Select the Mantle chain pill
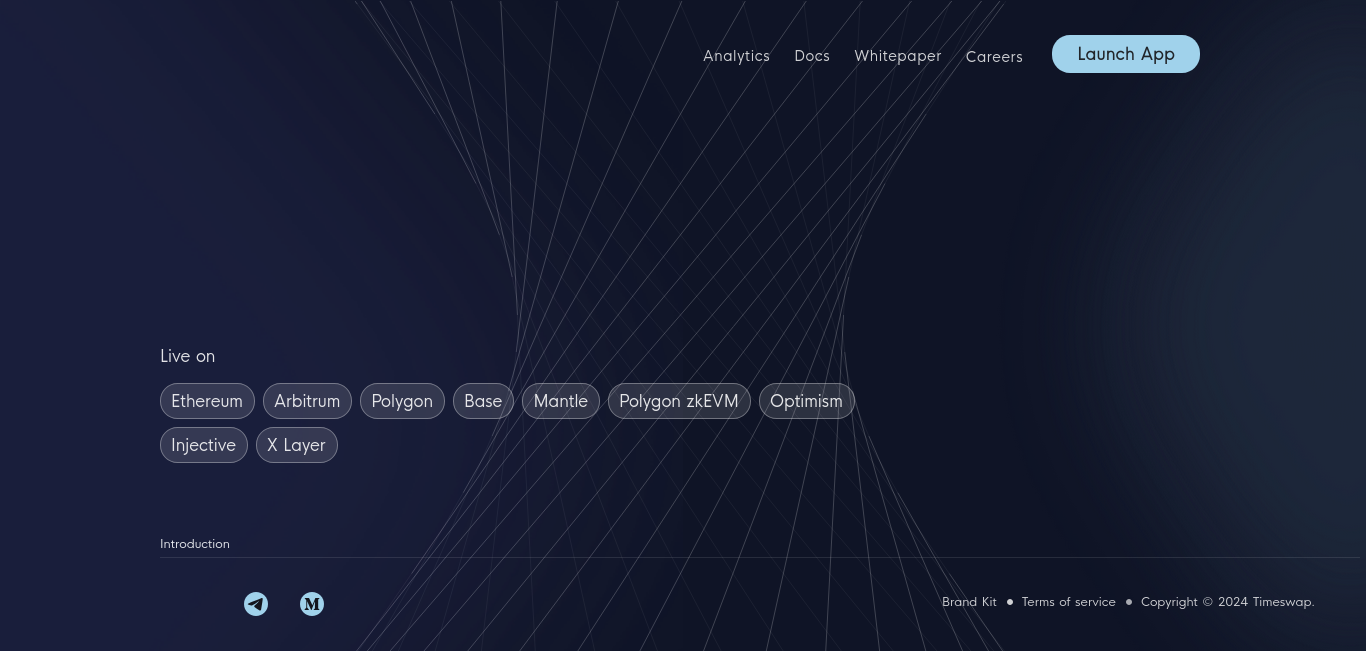This screenshot has width=1366, height=651. click(561, 401)
